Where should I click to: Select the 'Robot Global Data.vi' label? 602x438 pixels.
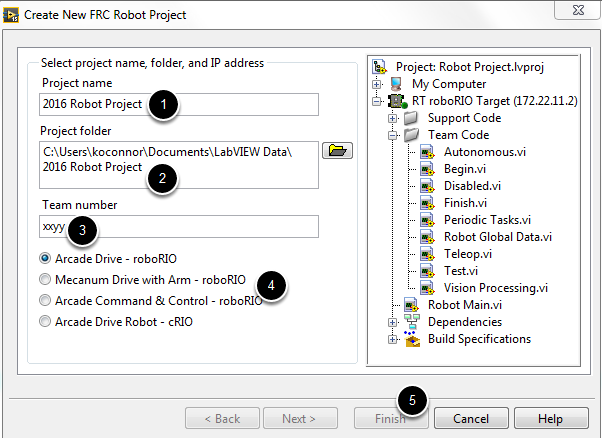[498, 237]
